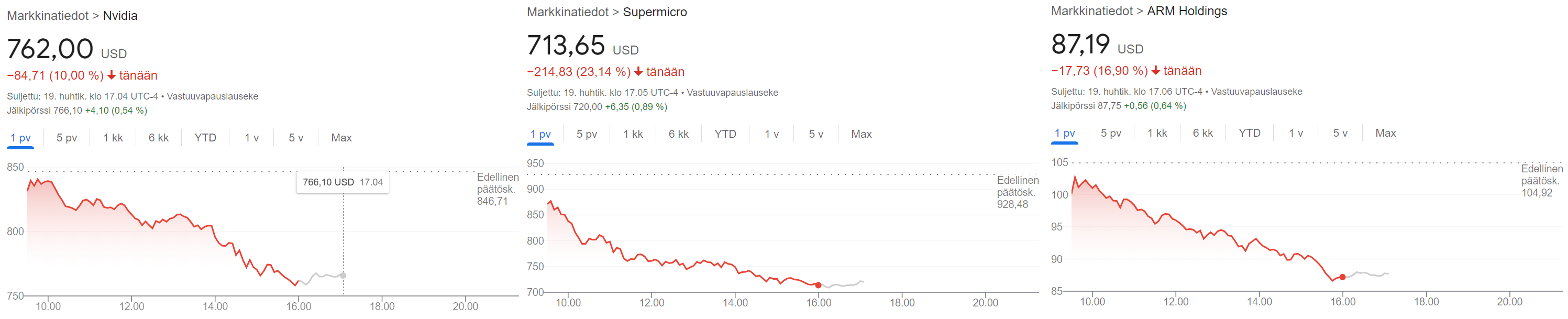Show Max range for ARM Holdings
Viewport: 1568px width, 319px height.
[x=1386, y=133]
